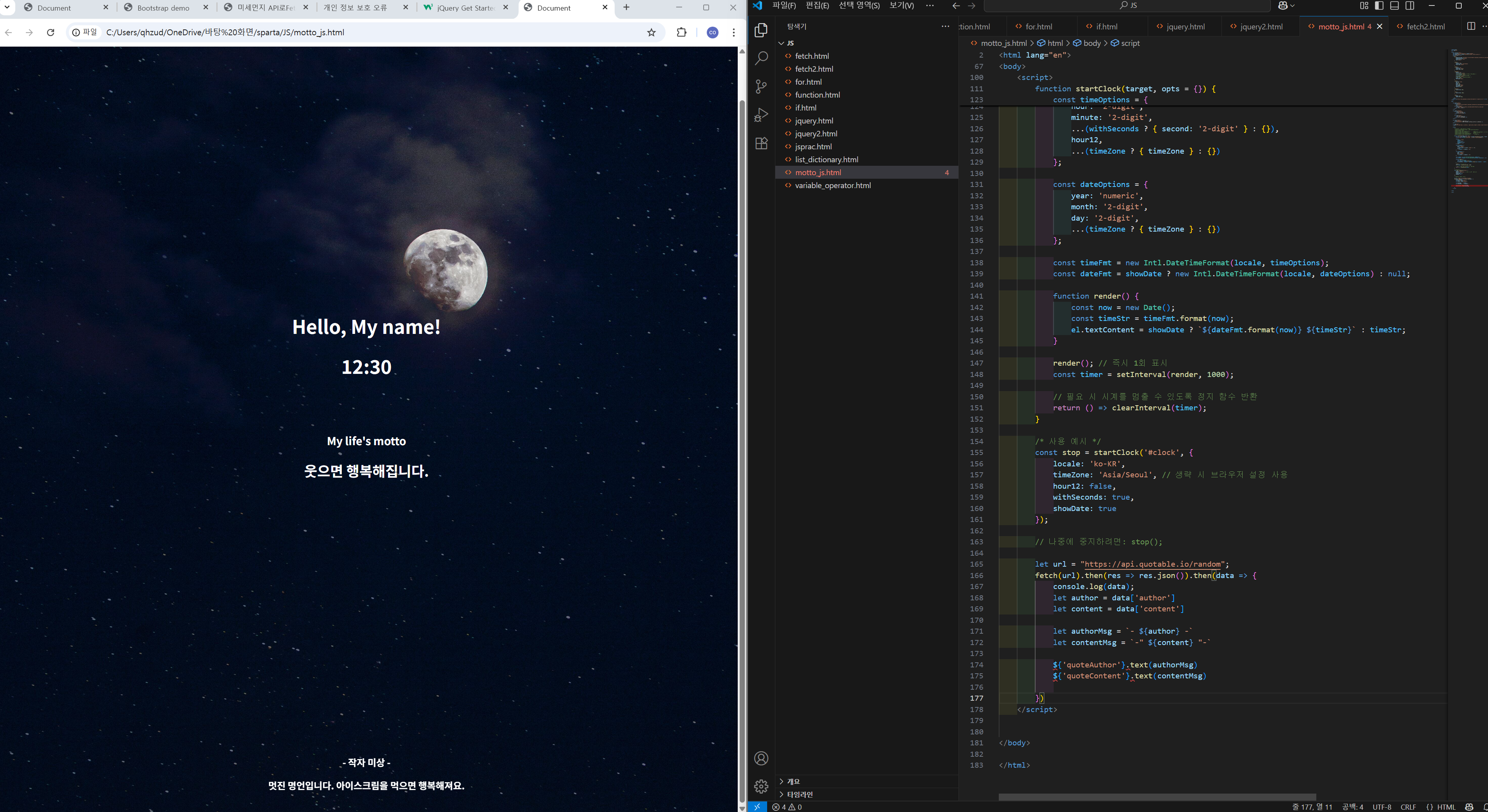Open the hidden menus overflow in VS Code menu bar

click(x=929, y=6)
